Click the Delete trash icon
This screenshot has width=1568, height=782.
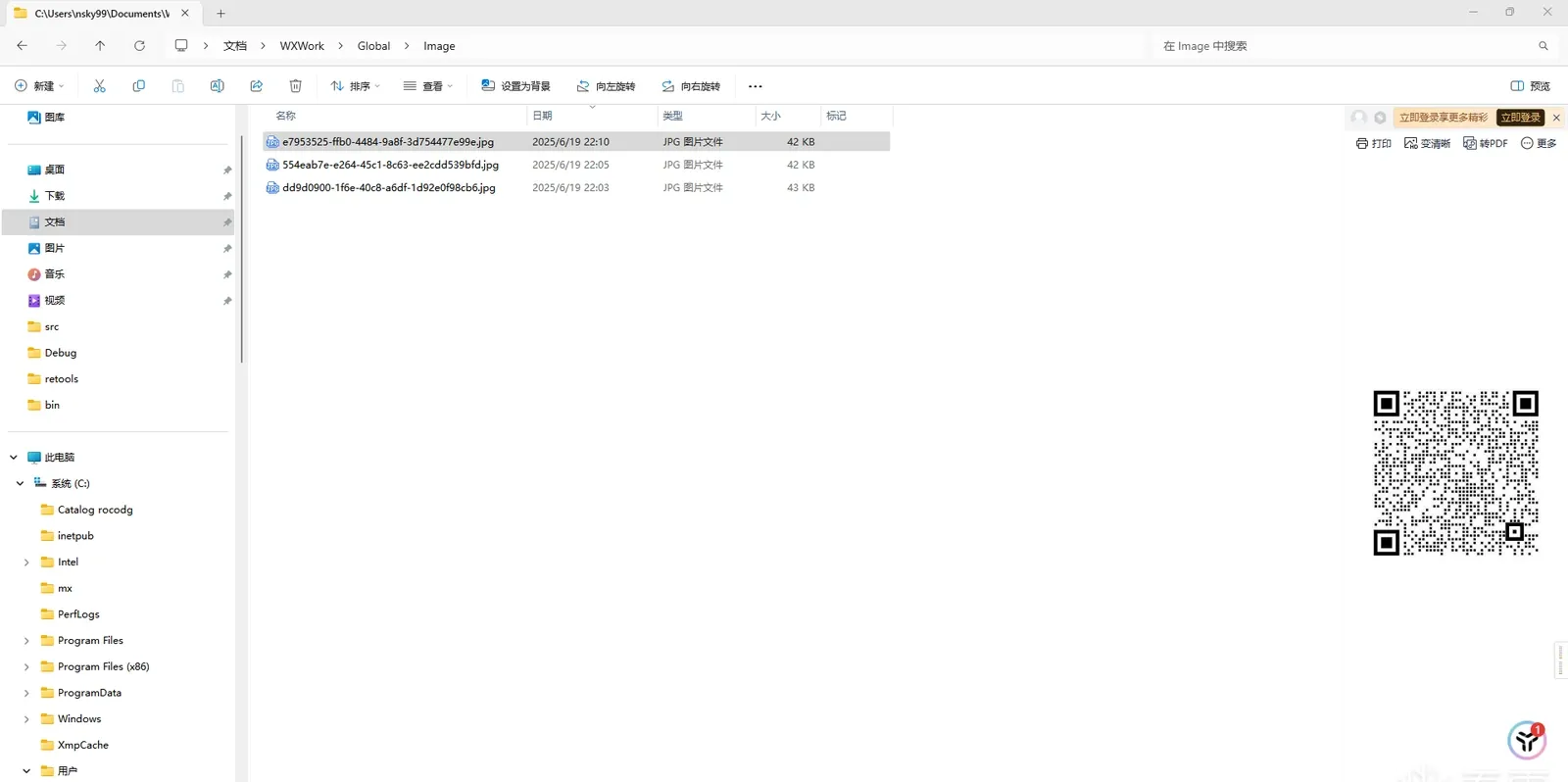(295, 86)
